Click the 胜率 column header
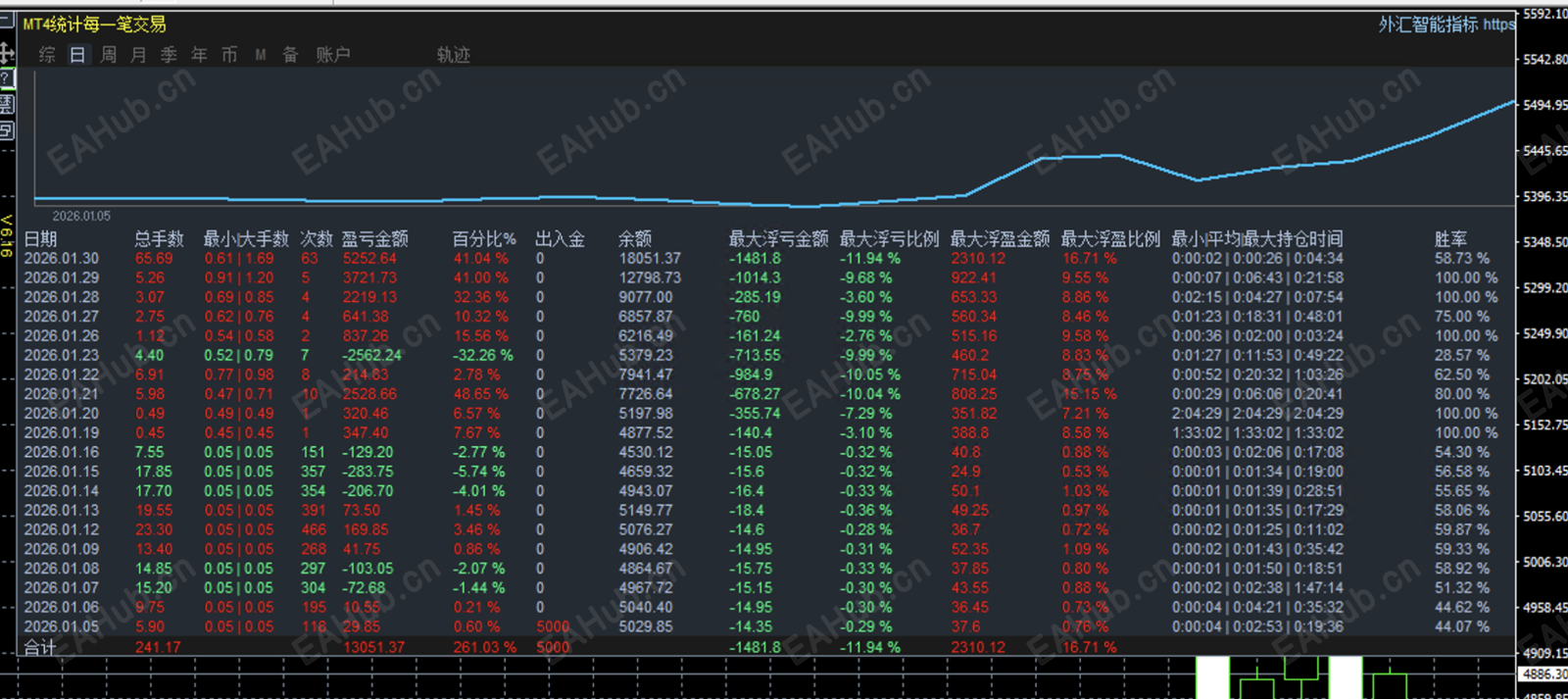The height and width of the screenshot is (699, 1568). [x=1450, y=238]
